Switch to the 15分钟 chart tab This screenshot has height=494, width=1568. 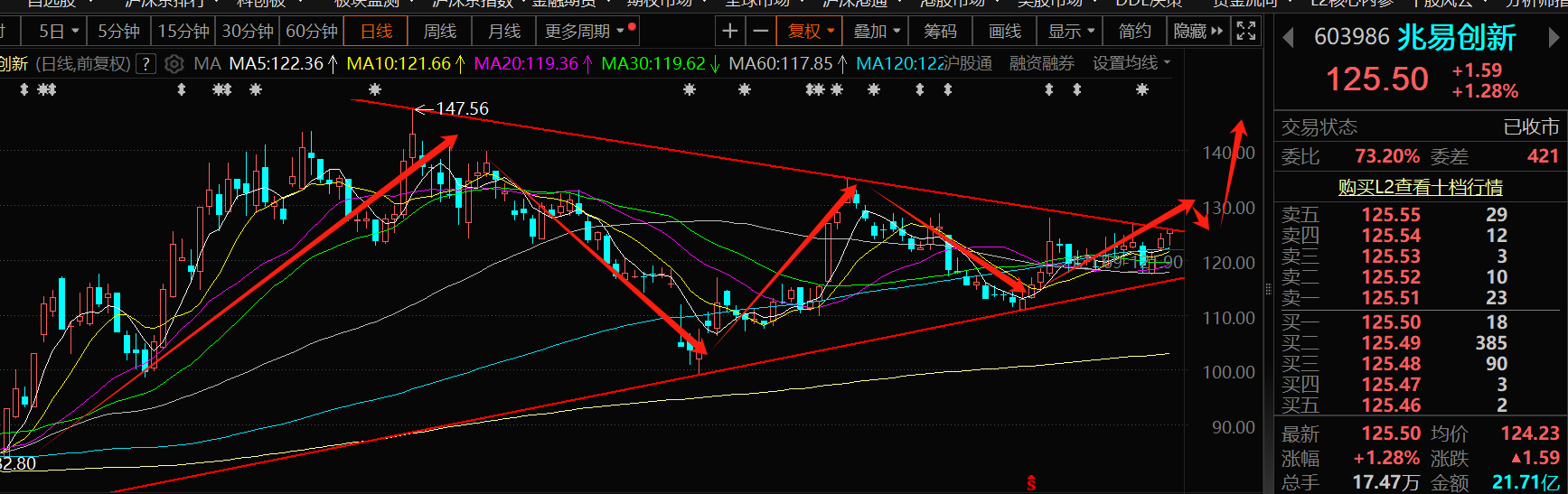coord(183,32)
